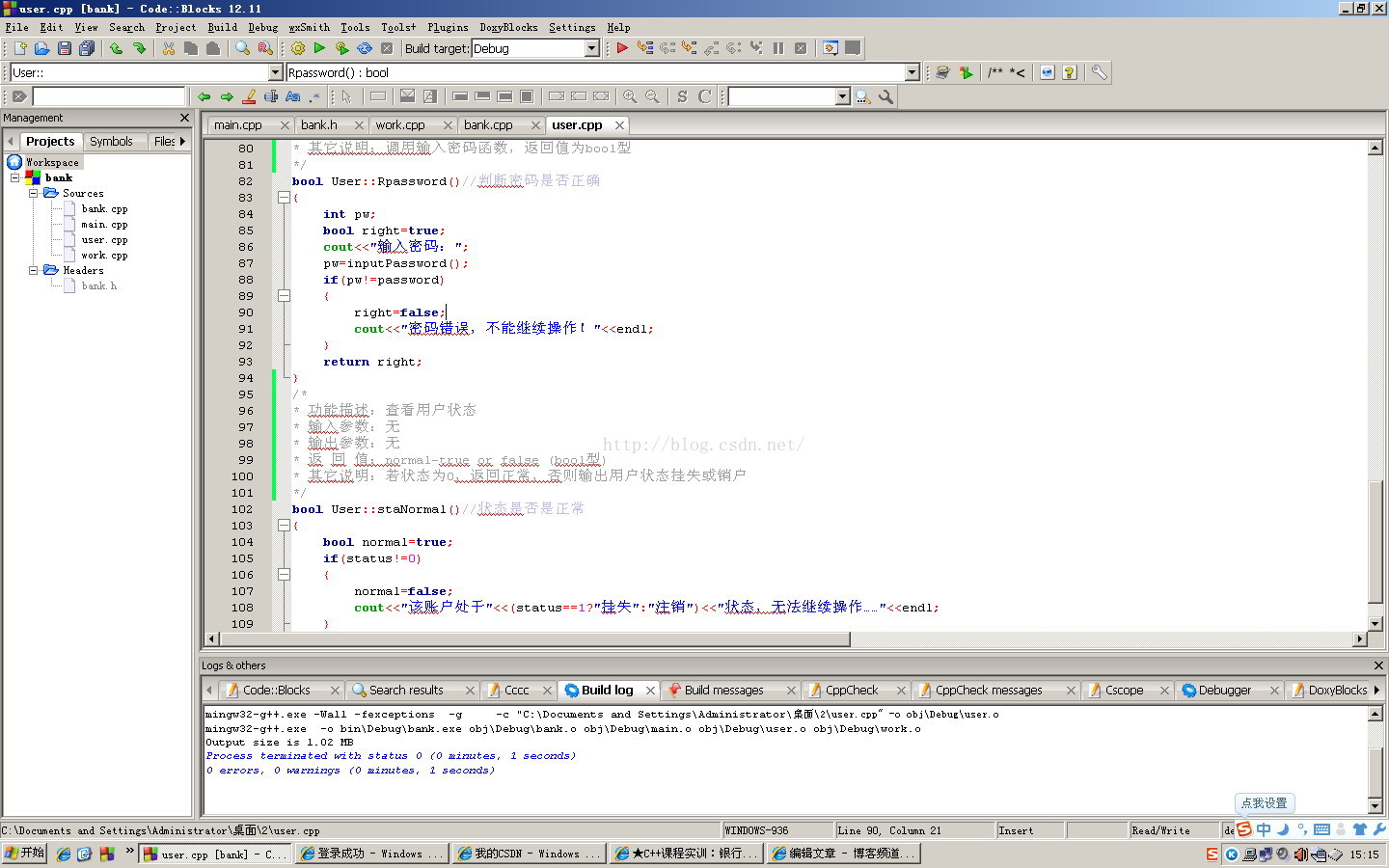Open DoxyBlocks preferences wrench icon
The height and width of the screenshot is (868, 1389).
tap(1099, 72)
